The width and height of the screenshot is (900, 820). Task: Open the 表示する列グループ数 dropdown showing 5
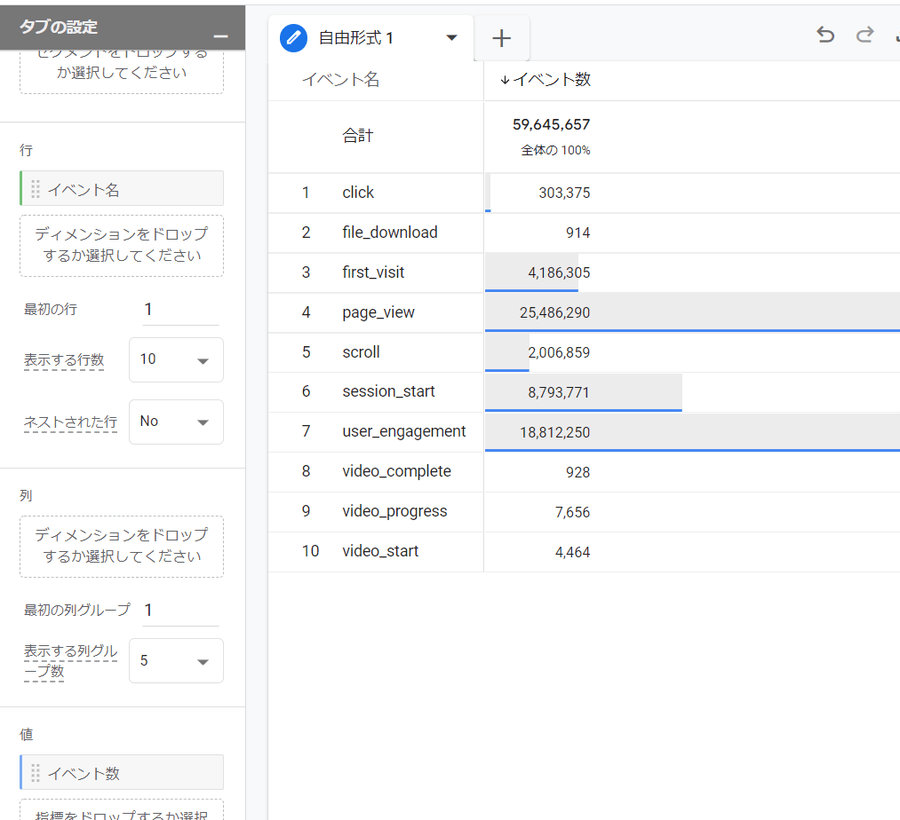click(176, 660)
